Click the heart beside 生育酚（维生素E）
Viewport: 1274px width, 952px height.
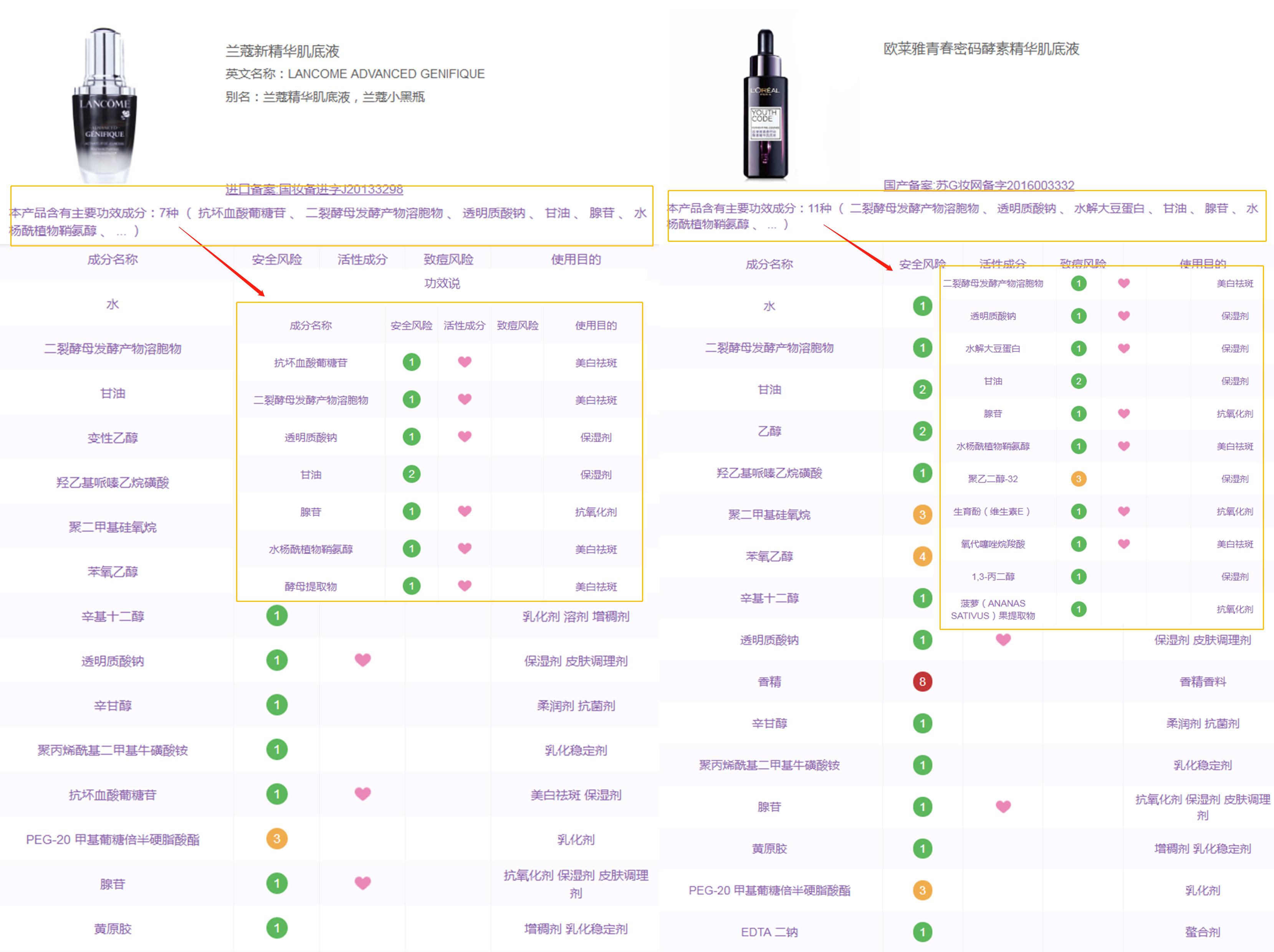click(x=1123, y=511)
